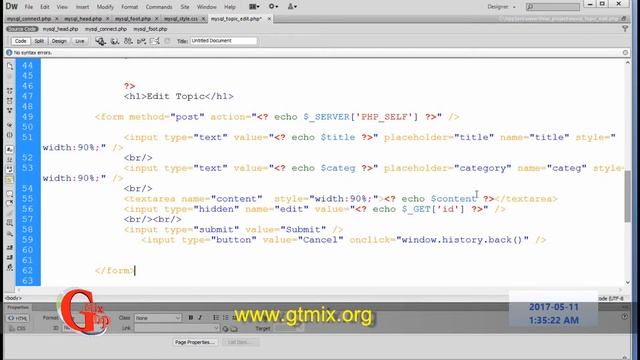
Task: Click the body tag in tag selector
Action: click(13, 298)
